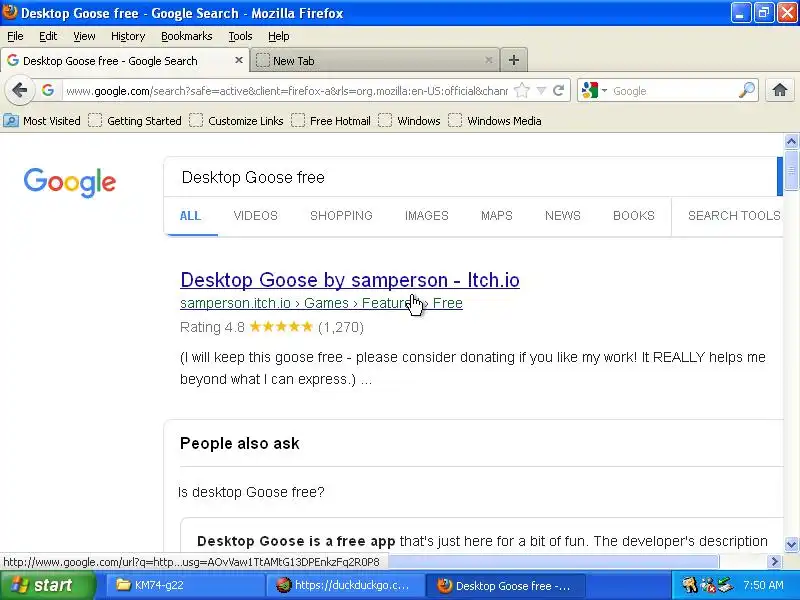Viewport: 800px width, 600px height.
Task: Switch to MAPS results
Action: click(x=496, y=216)
